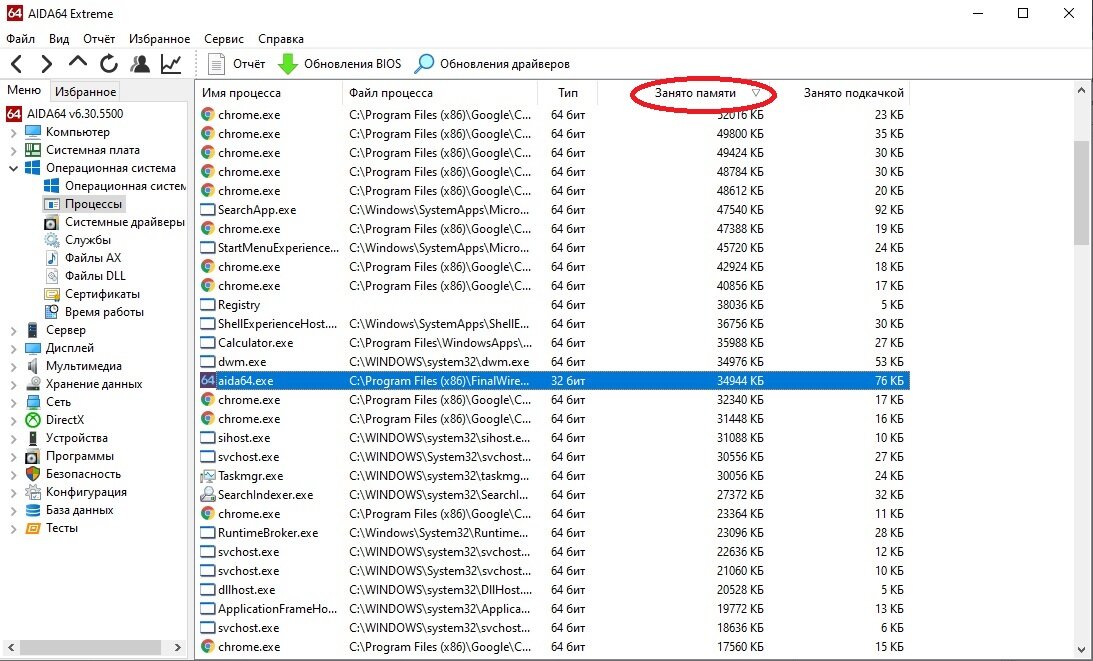Click the Безопасность shield icon in tree
The width and height of the screenshot is (1093, 661).
33,474
